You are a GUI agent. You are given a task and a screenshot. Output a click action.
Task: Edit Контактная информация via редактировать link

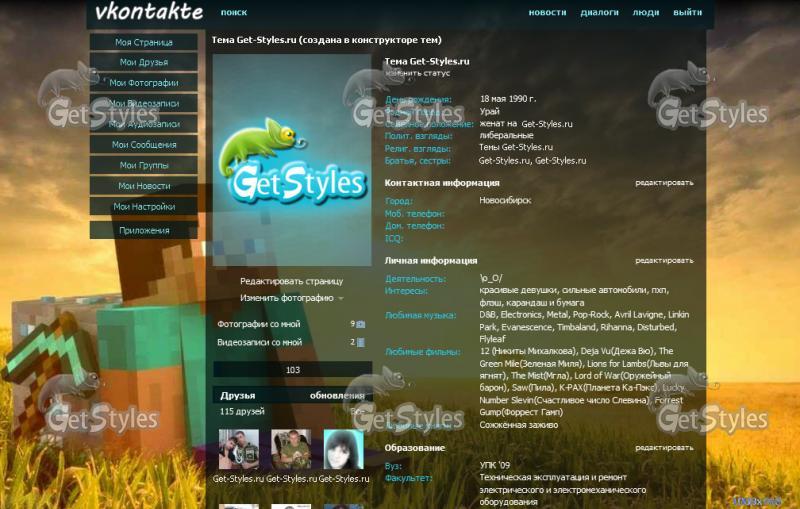pyautogui.click(x=664, y=183)
